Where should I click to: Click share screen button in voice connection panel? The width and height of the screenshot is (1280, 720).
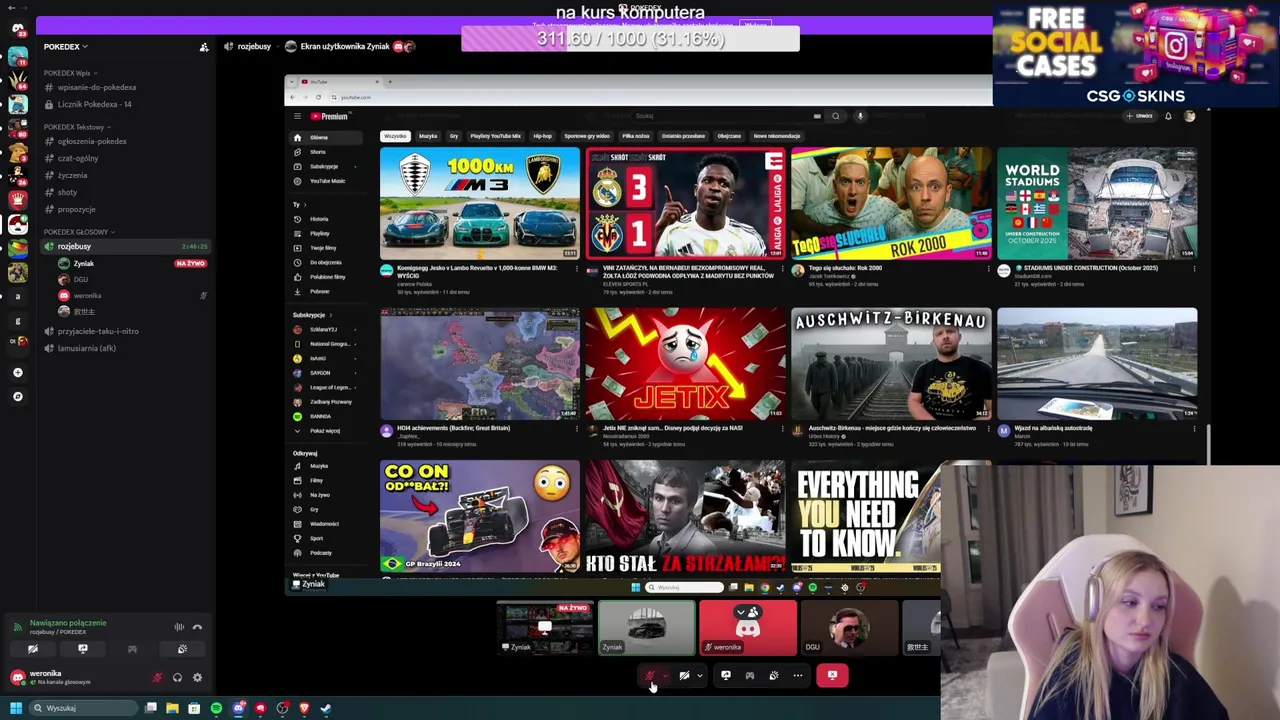[x=83, y=649]
